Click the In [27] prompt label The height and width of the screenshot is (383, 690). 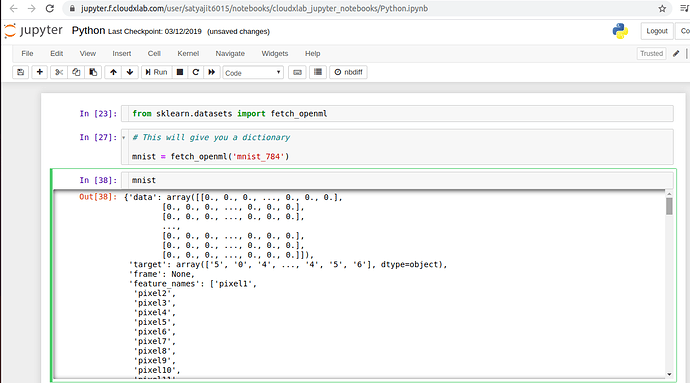[98, 137]
